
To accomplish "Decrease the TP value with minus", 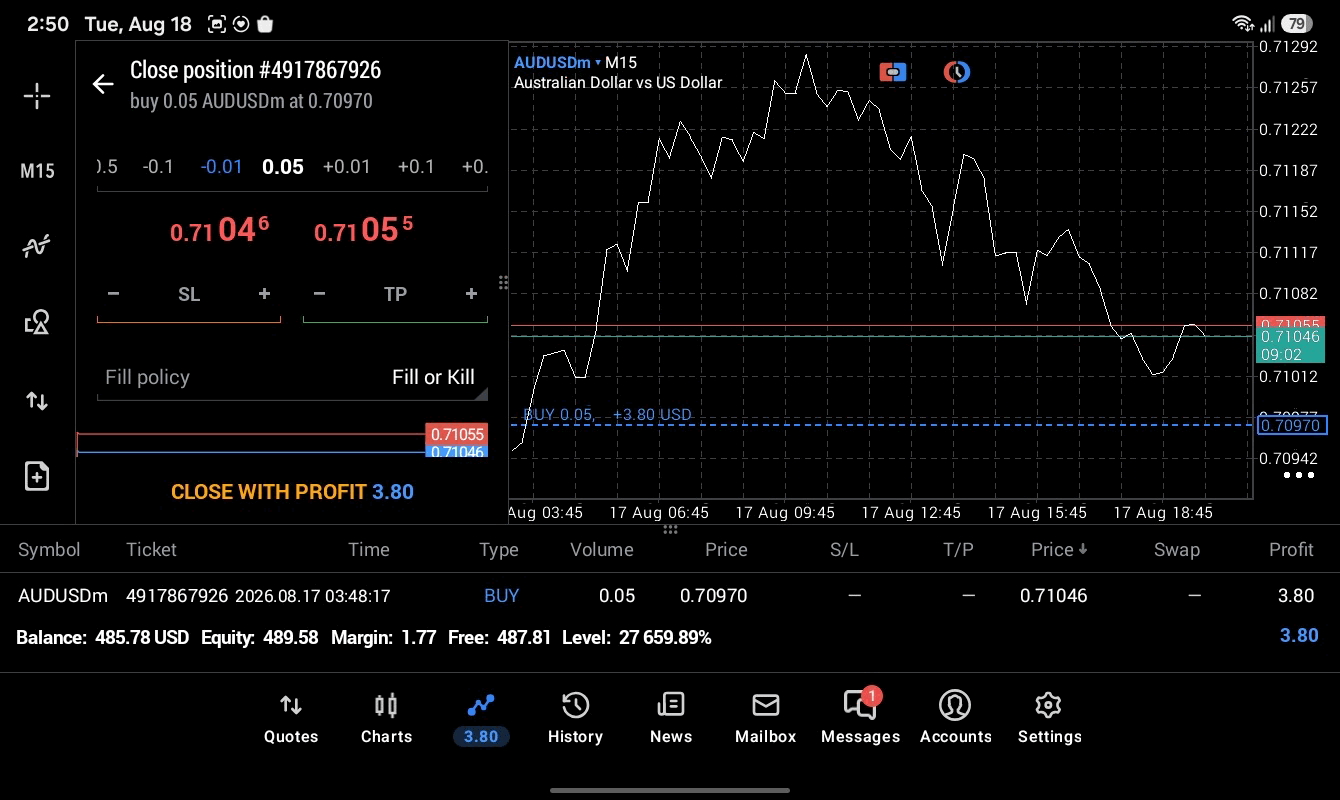I will pos(319,294).
